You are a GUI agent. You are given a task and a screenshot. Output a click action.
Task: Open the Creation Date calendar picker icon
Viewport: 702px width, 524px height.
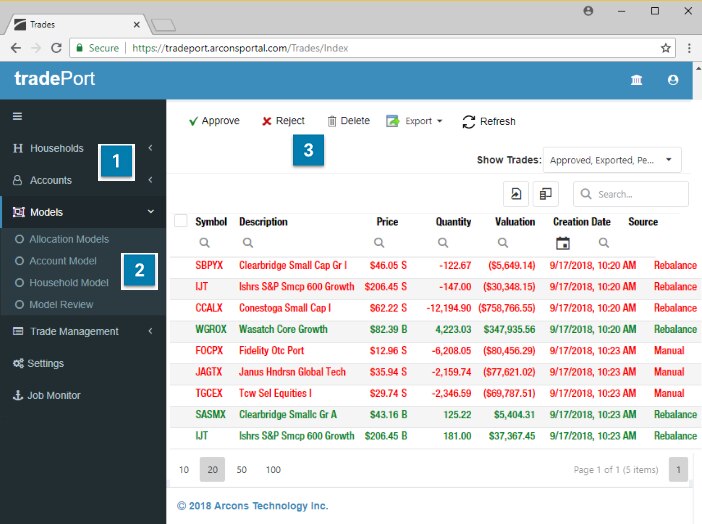563,243
